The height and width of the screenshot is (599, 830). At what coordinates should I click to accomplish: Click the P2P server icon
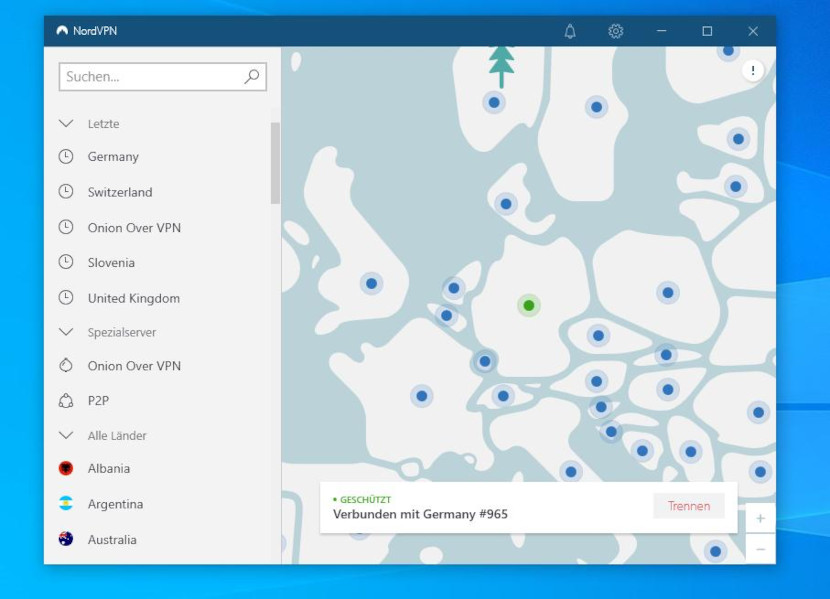(x=66, y=401)
